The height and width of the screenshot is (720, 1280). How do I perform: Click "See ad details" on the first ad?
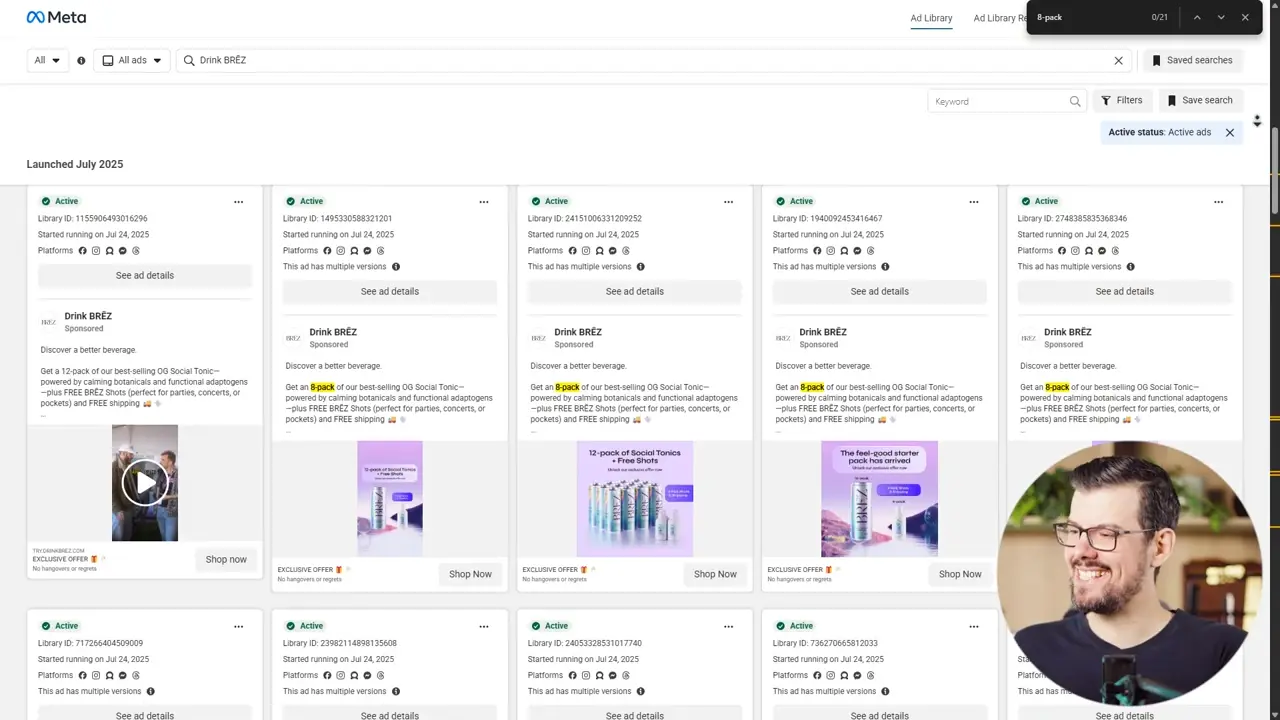coord(144,275)
